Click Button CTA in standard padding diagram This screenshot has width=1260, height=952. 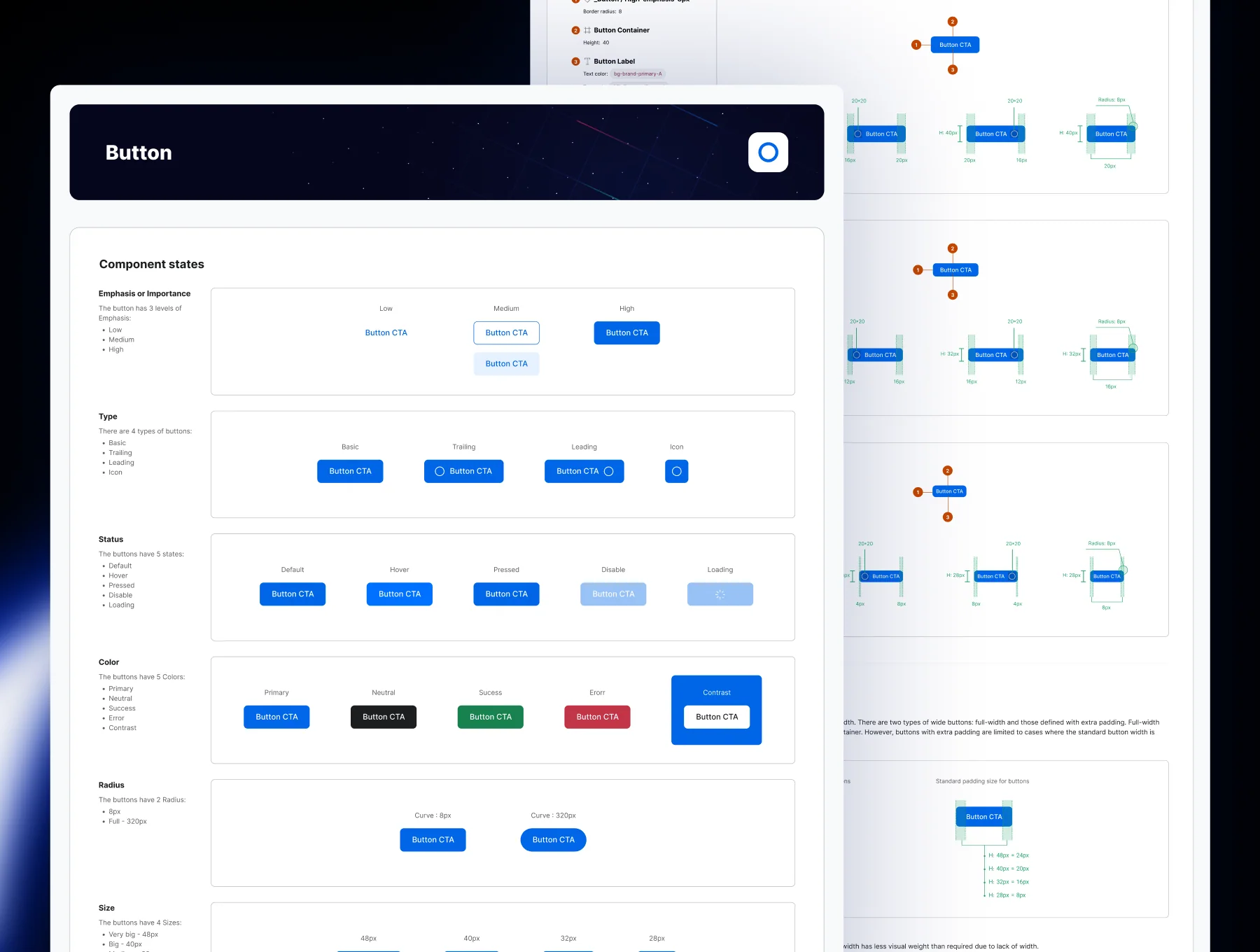(983, 816)
